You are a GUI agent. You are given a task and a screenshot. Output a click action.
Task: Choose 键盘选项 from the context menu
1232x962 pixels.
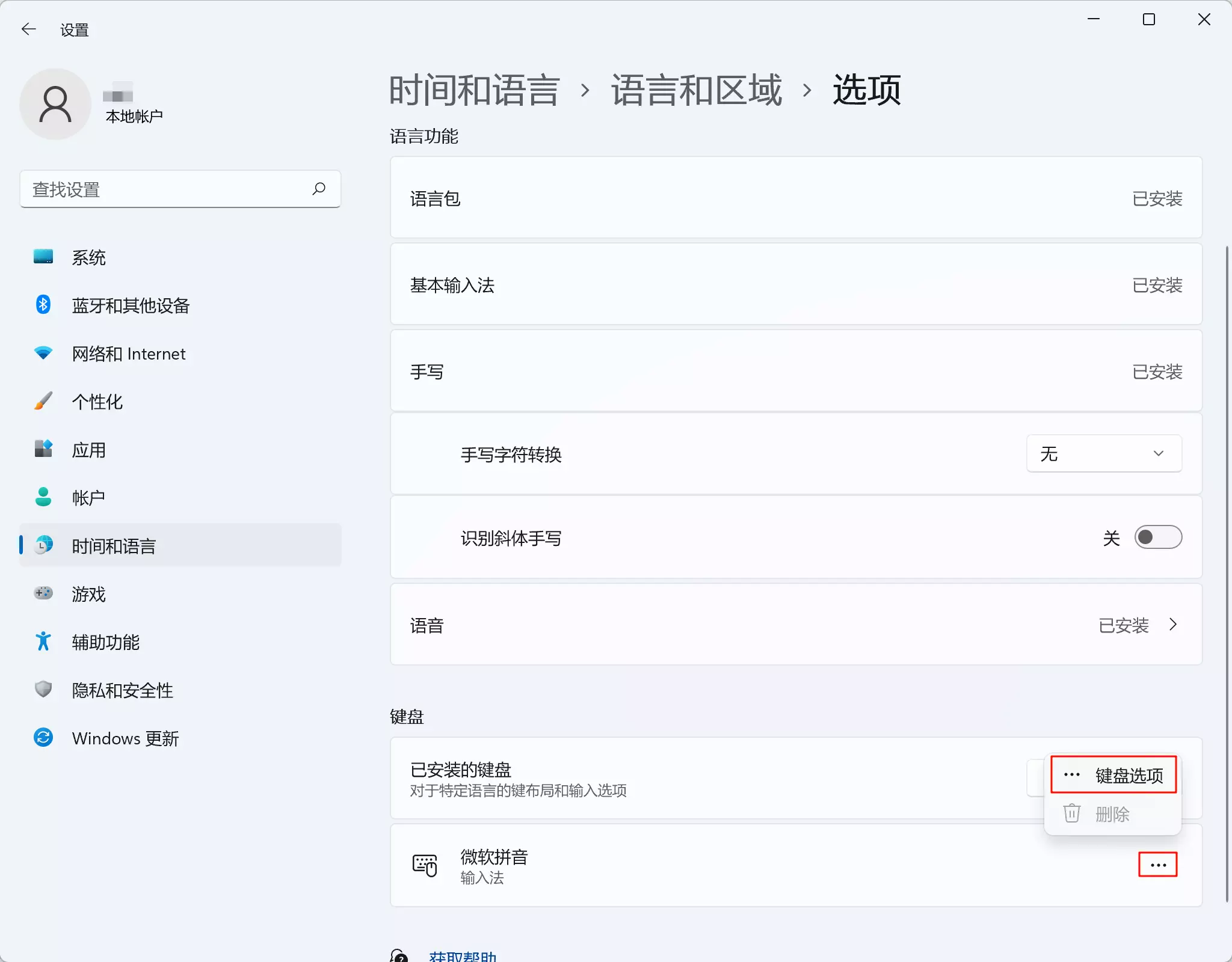1113,775
